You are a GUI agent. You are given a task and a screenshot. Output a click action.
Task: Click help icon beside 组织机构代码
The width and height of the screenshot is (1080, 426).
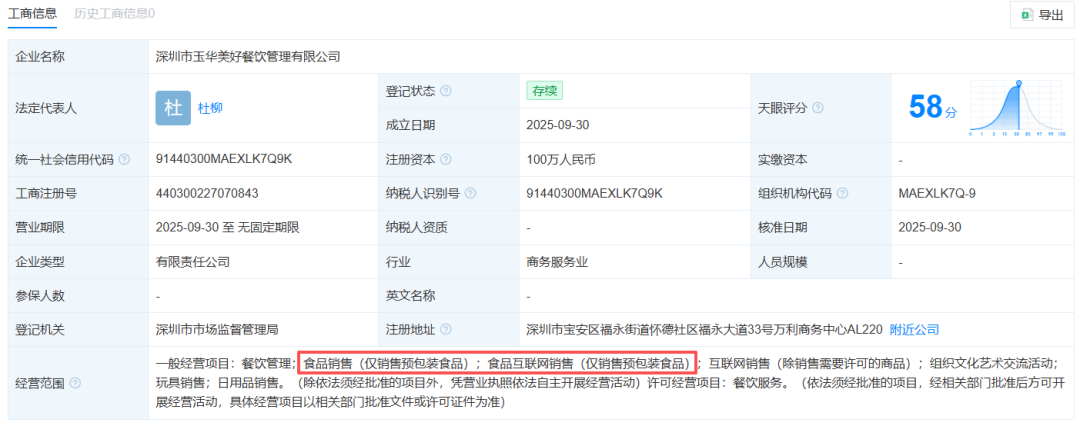842,193
